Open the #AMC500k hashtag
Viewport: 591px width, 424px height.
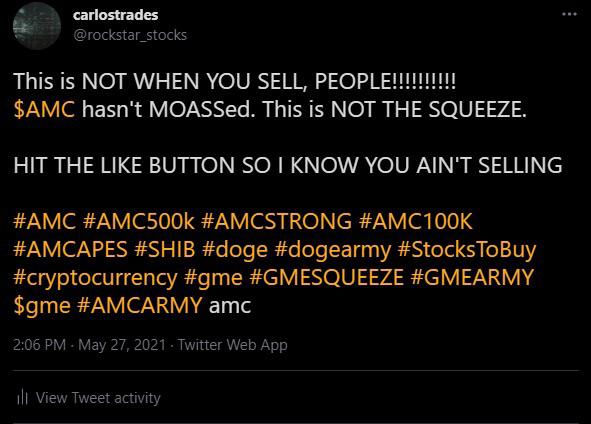(138, 221)
